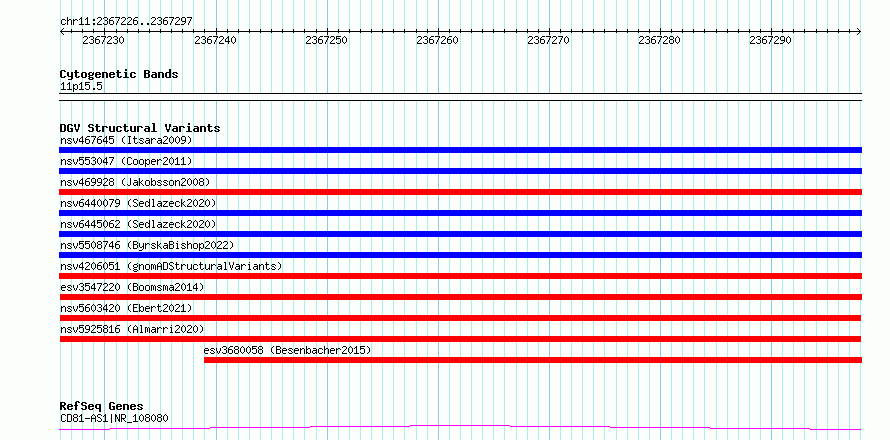Click the DGV Structural Variants track title

pos(140,128)
